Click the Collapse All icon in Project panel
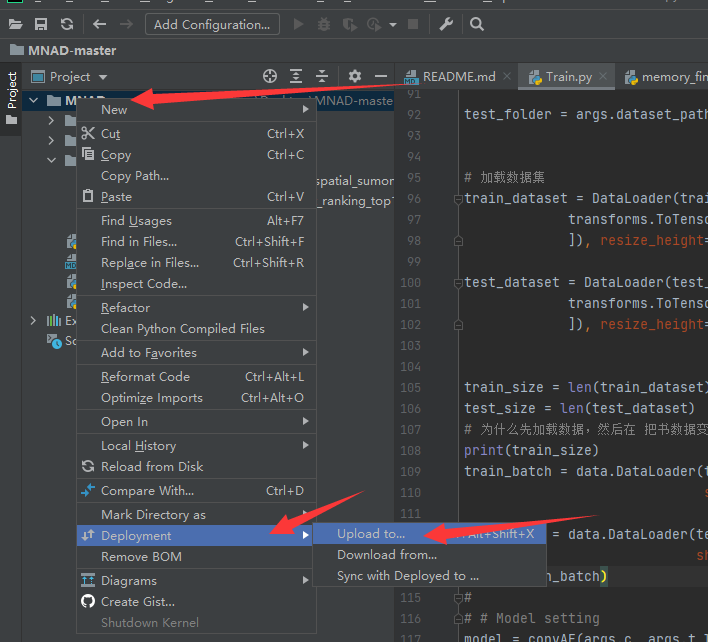Viewport: 708px width, 642px height. pyautogui.click(x=322, y=76)
